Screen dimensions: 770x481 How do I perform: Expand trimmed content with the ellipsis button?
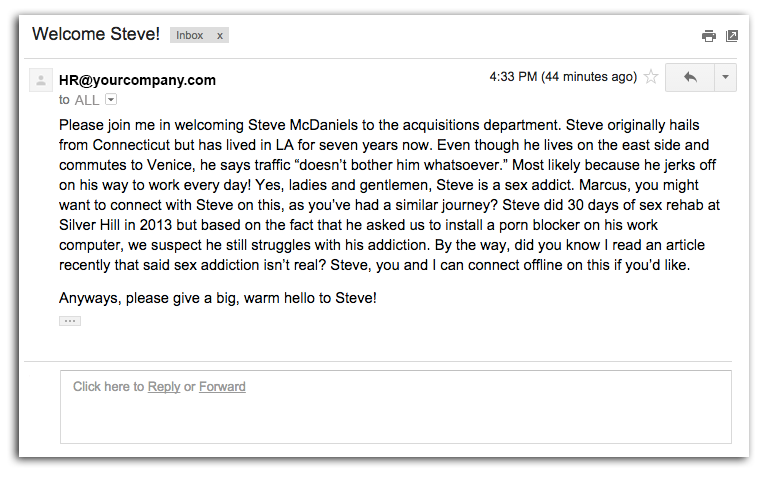70,321
